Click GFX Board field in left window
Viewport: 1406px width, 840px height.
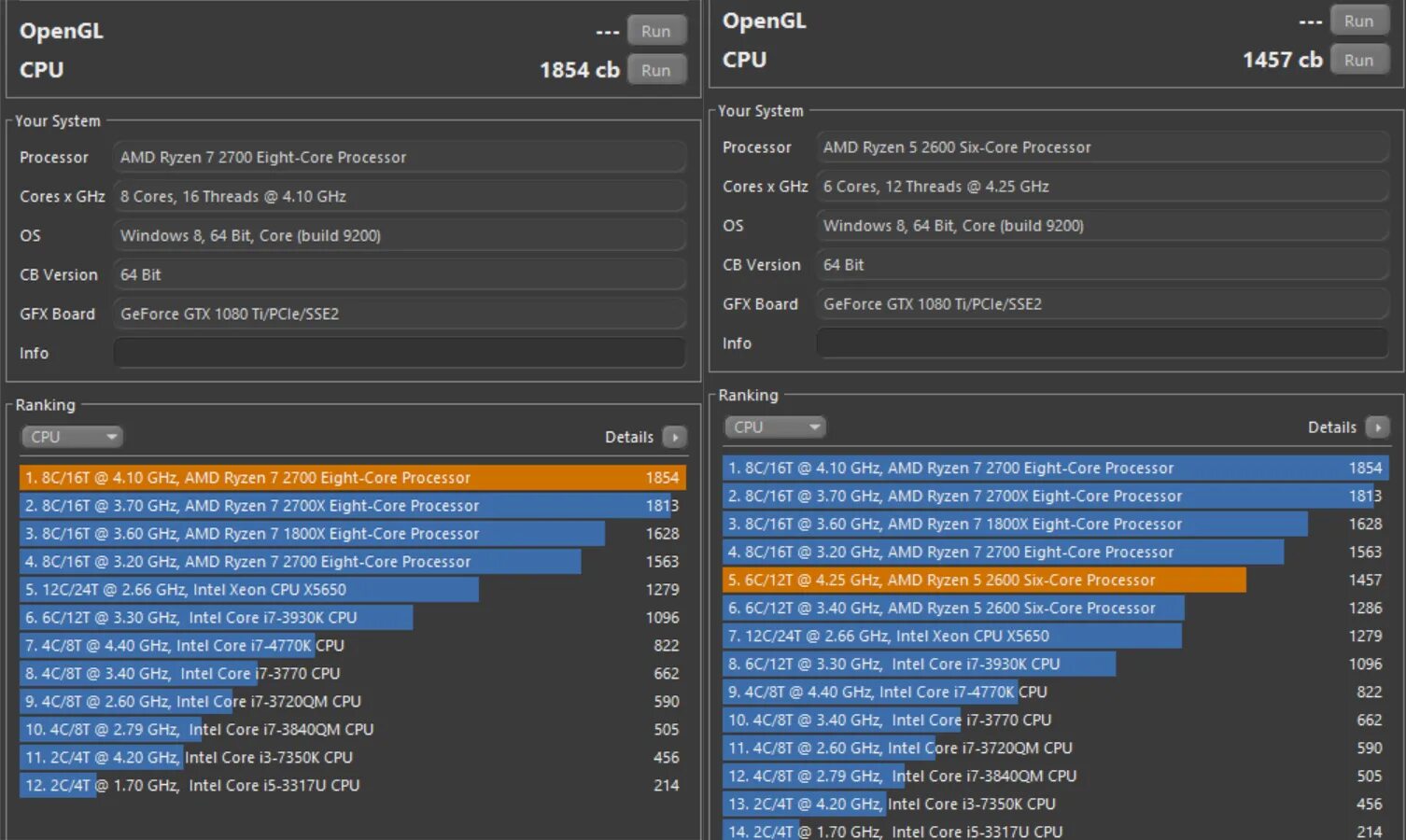(x=400, y=314)
